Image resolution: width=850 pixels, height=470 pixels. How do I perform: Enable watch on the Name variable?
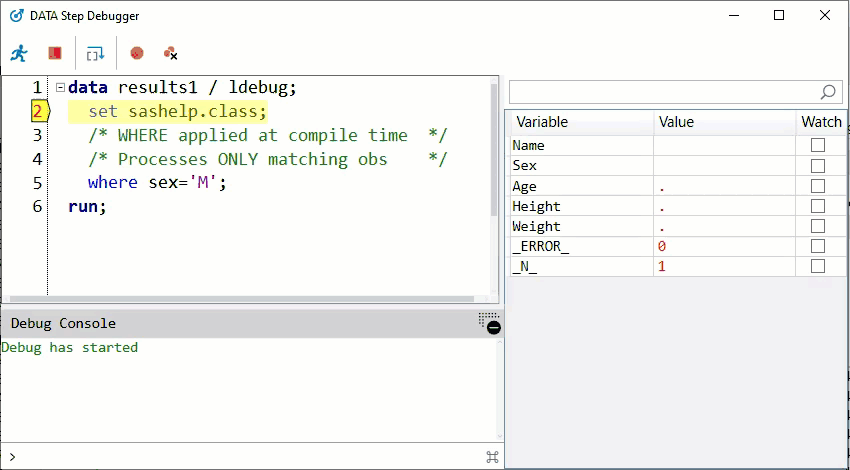coord(817,145)
